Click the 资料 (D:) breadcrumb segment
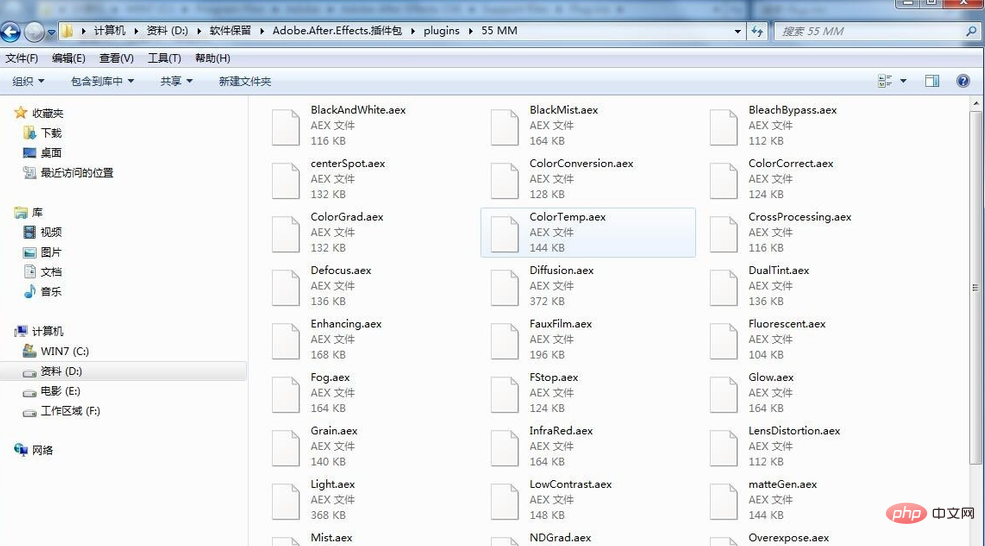Image resolution: width=985 pixels, height=546 pixels. pyautogui.click(x=167, y=31)
